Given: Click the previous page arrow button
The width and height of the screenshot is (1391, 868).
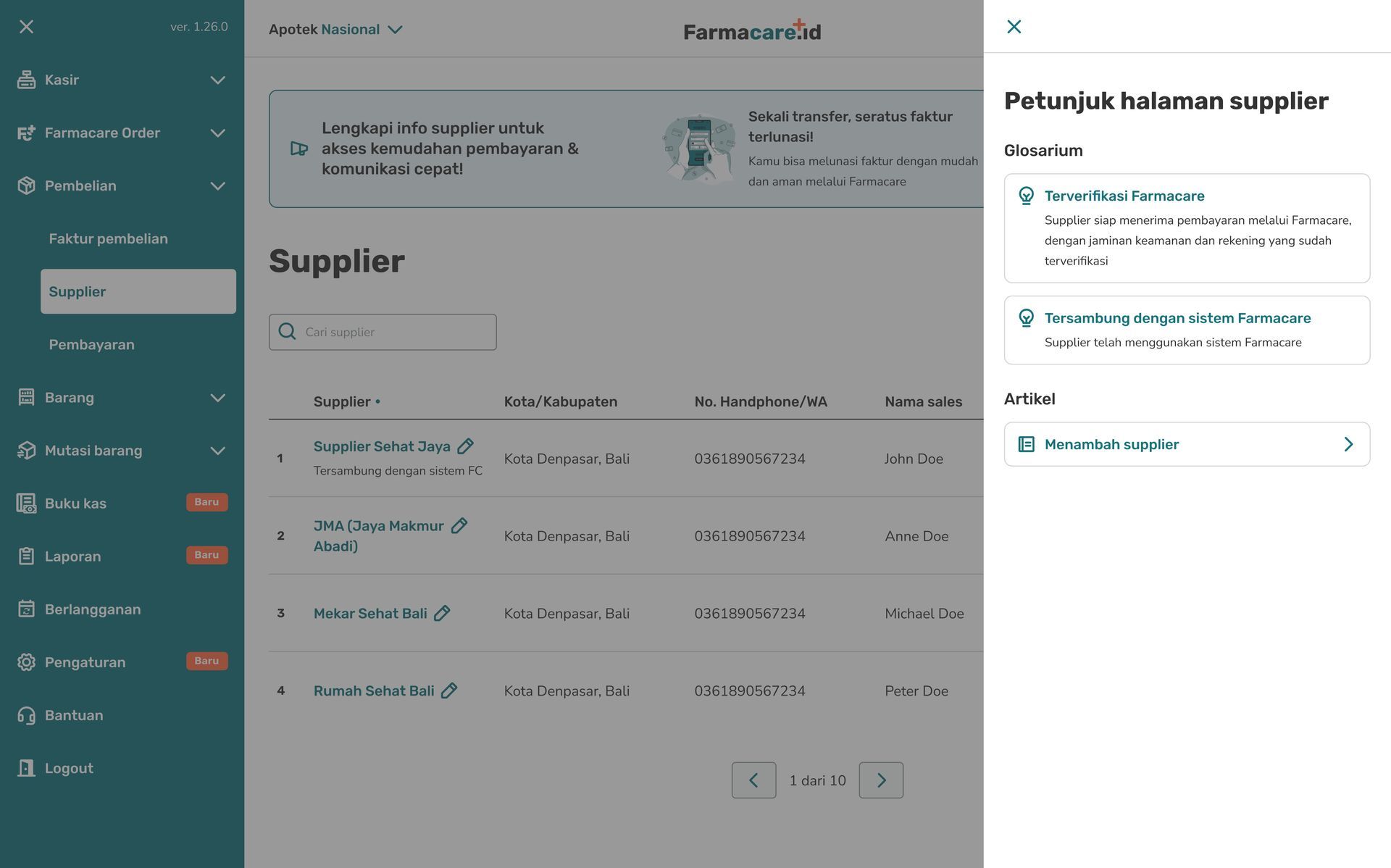Looking at the screenshot, I should tap(753, 780).
